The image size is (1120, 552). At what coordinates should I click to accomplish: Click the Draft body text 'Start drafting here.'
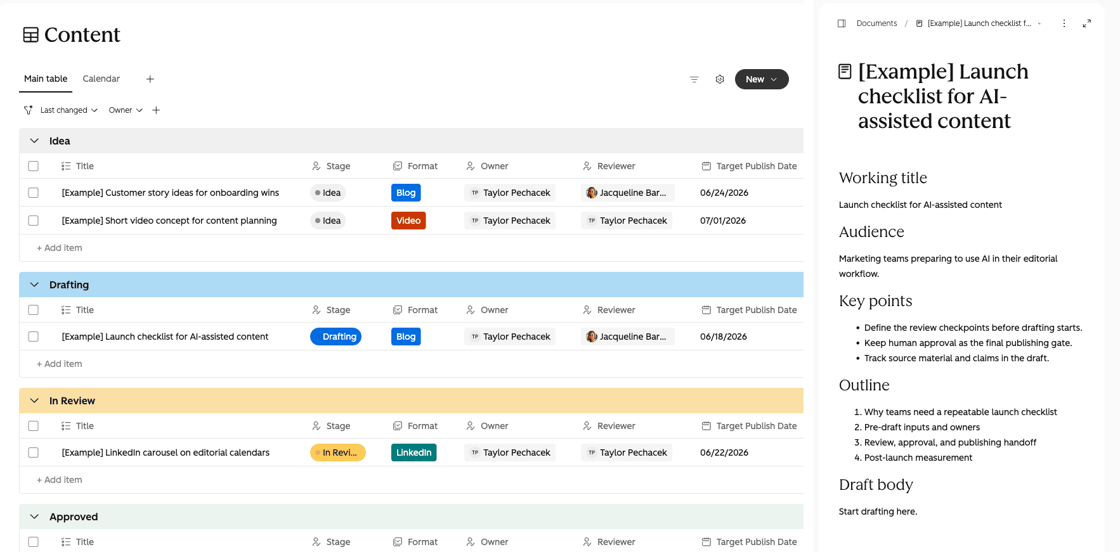click(878, 511)
